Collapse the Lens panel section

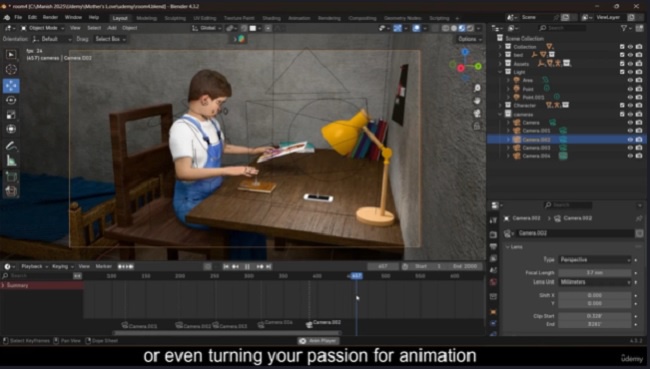508,247
